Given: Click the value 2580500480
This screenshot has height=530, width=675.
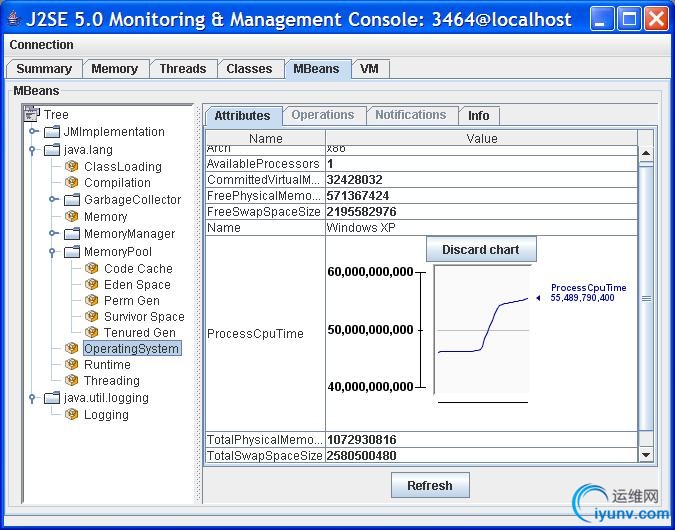Looking at the screenshot, I should tap(362, 456).
